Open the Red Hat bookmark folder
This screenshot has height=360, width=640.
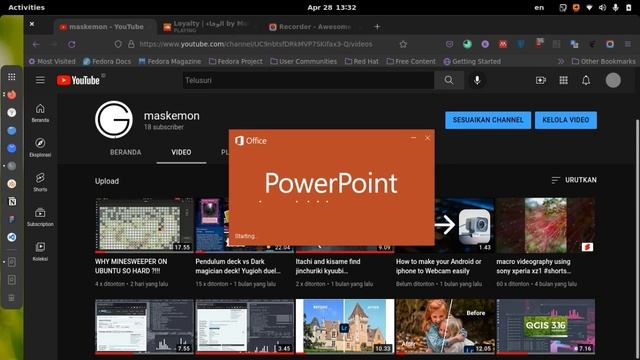362,61
